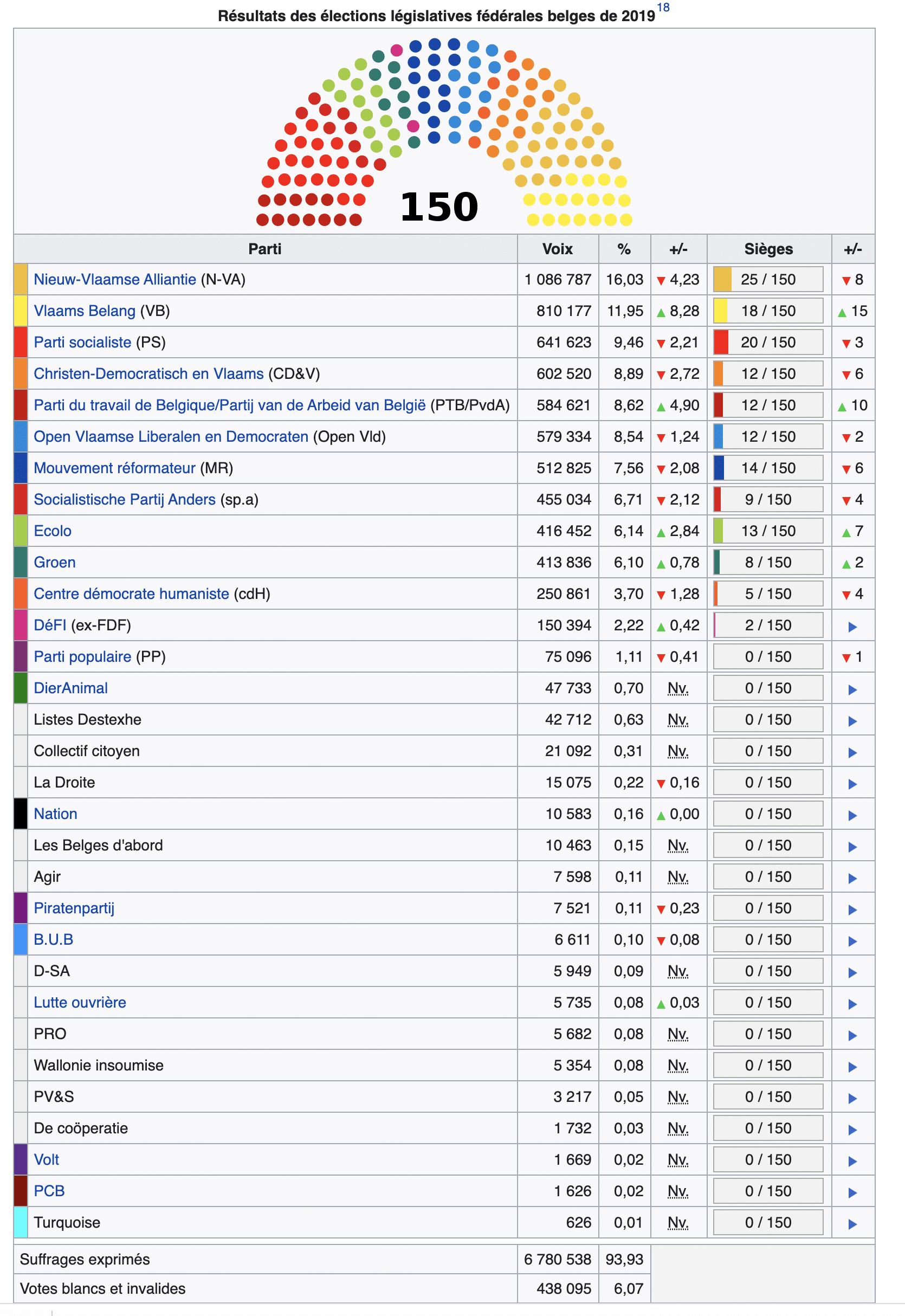Click the red seat-change arrow in N-VA row
Image resolution: width=905 pixels, height=1316 pixels.
(846, 281)
